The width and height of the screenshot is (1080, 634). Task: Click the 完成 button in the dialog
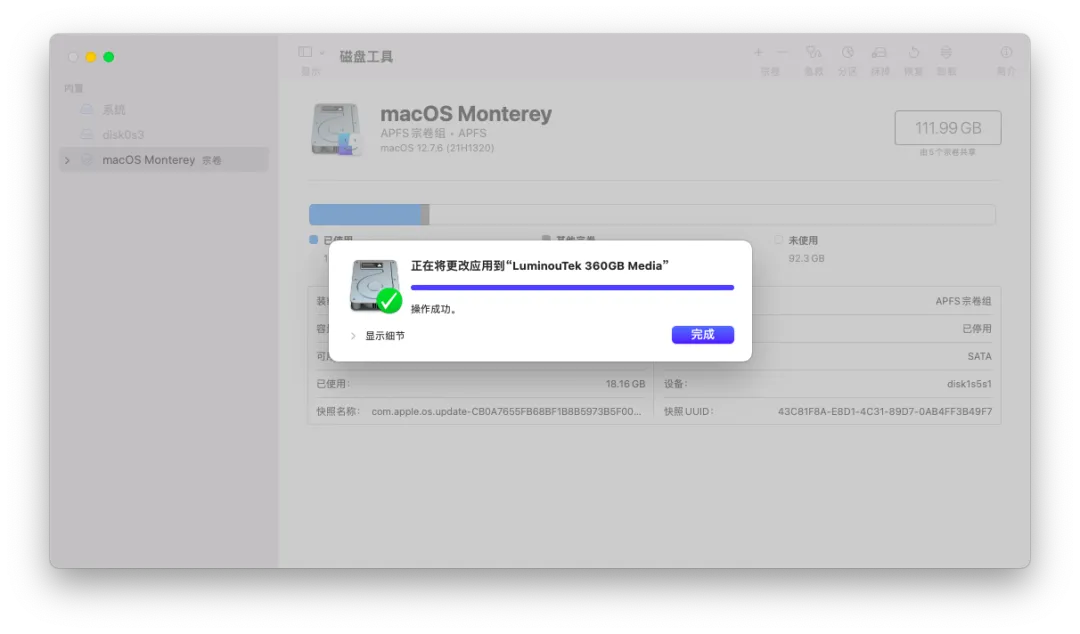tap(703, 334)
